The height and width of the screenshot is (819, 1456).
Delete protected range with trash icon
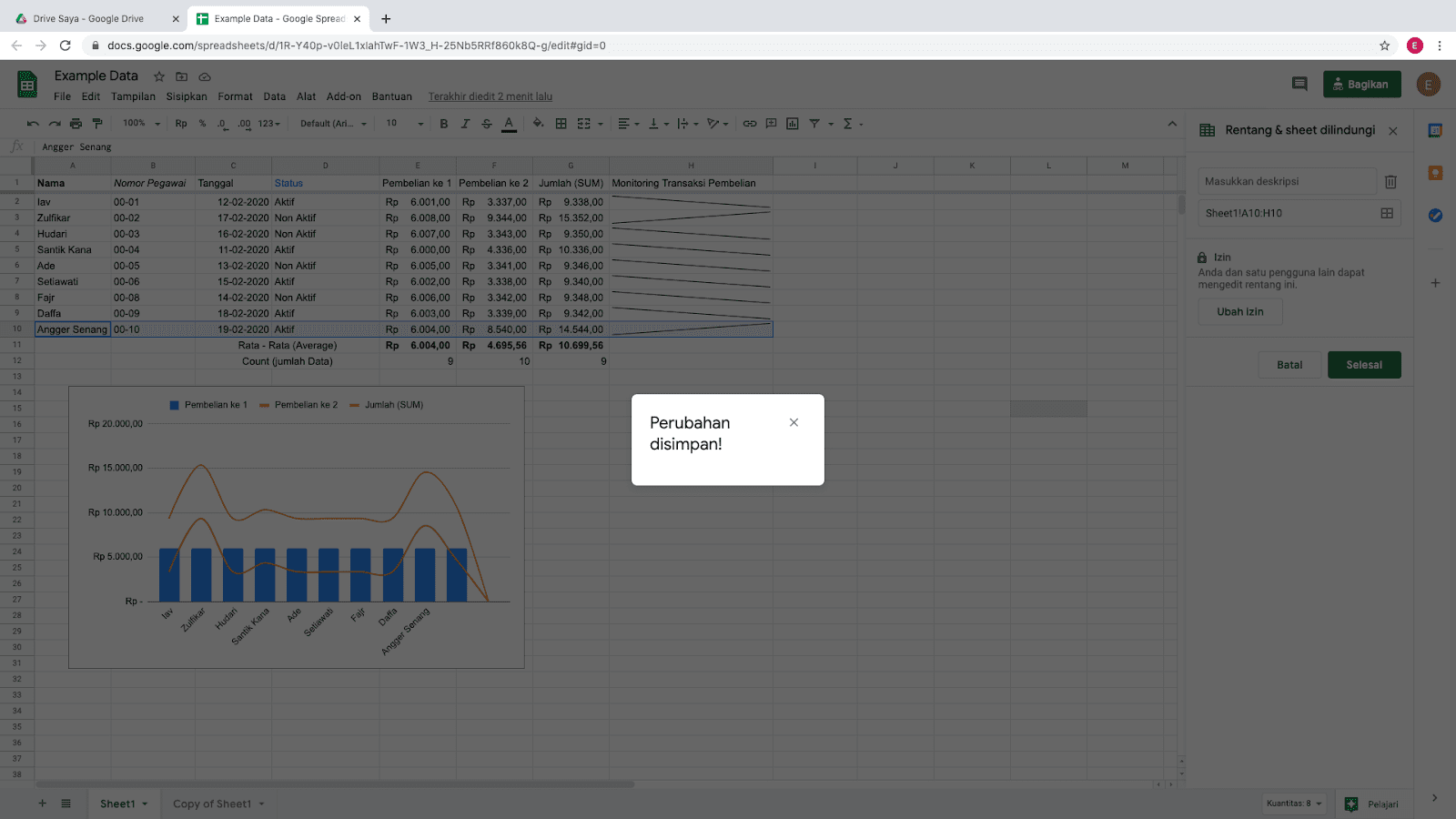(x=1390, y=182)
